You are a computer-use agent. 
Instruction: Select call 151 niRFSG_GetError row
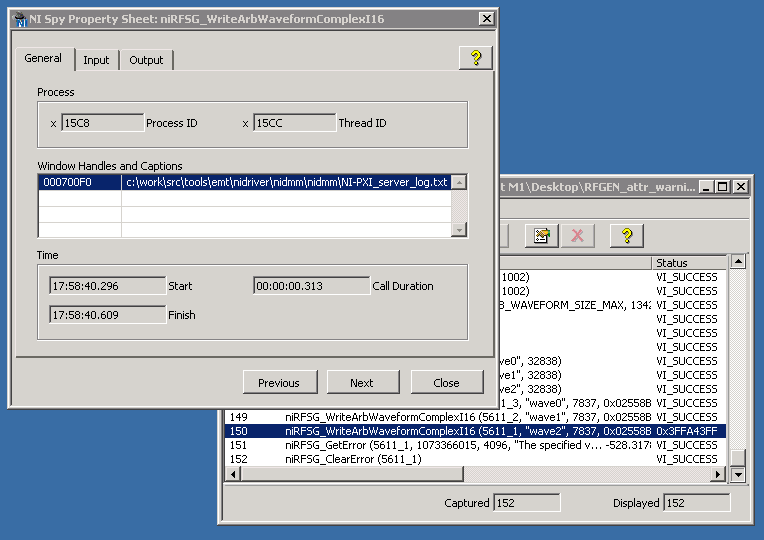click(x=476, y=445)
